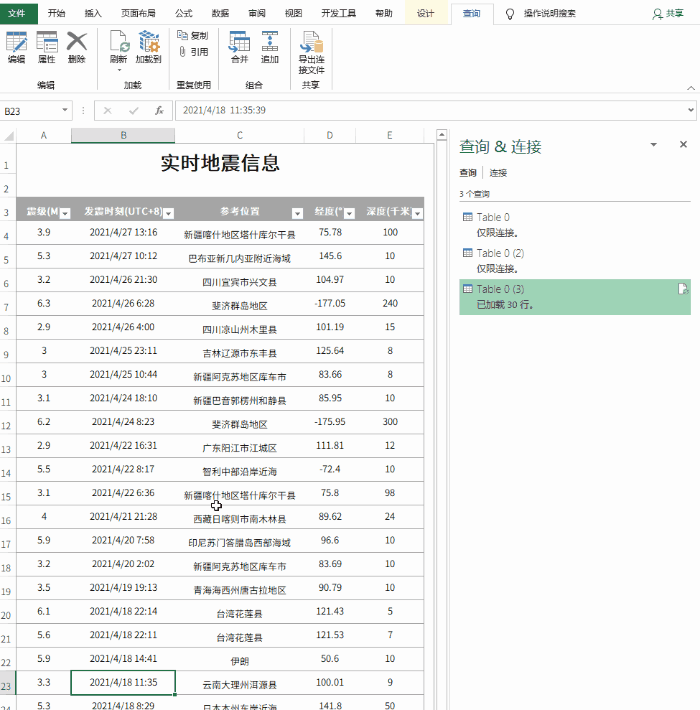
Task: Click the formula bar Cancel X icon
Action: [107, 110]
